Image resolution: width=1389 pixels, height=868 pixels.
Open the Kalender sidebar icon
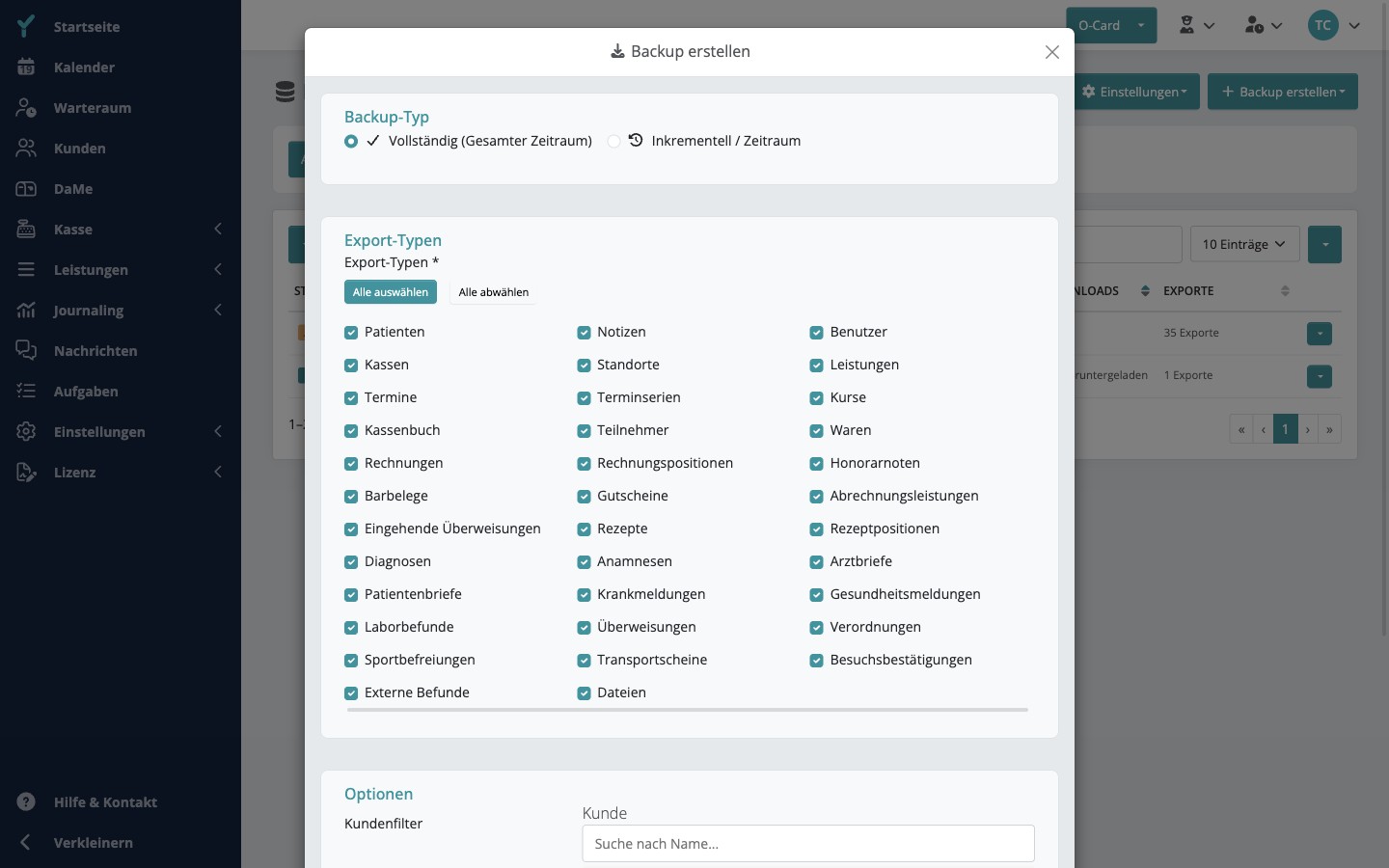[26, 68]
